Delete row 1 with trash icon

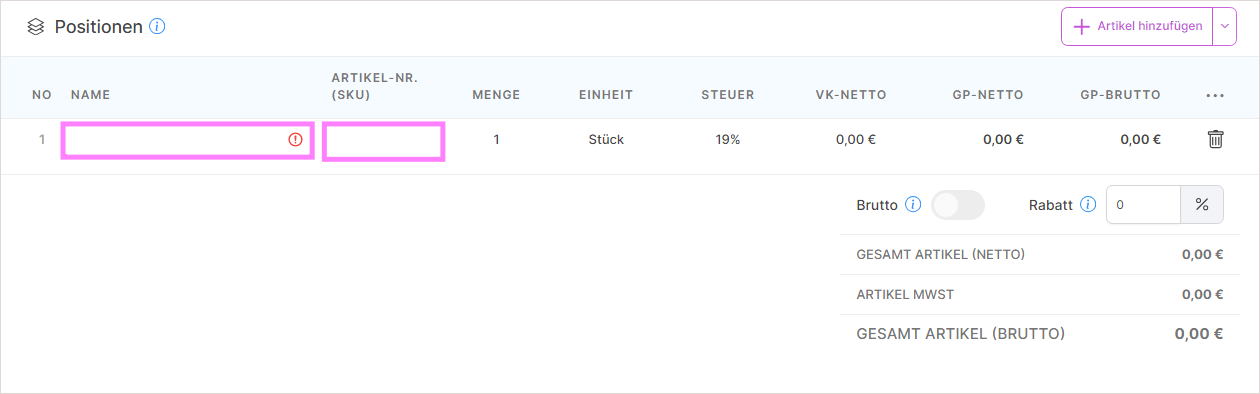click(1215, 139)
